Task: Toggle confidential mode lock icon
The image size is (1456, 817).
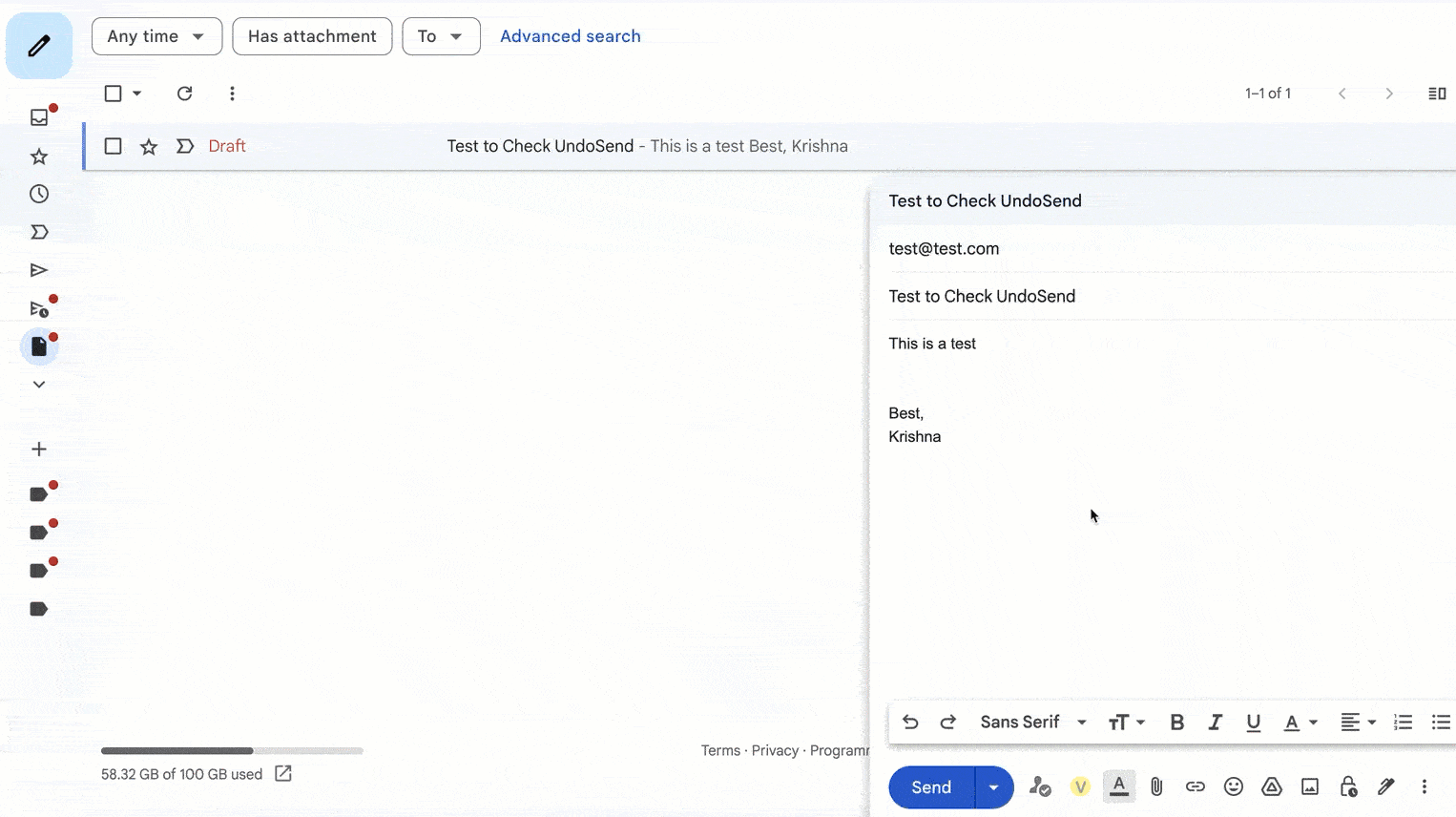Action: click(x=1348, y=787)
